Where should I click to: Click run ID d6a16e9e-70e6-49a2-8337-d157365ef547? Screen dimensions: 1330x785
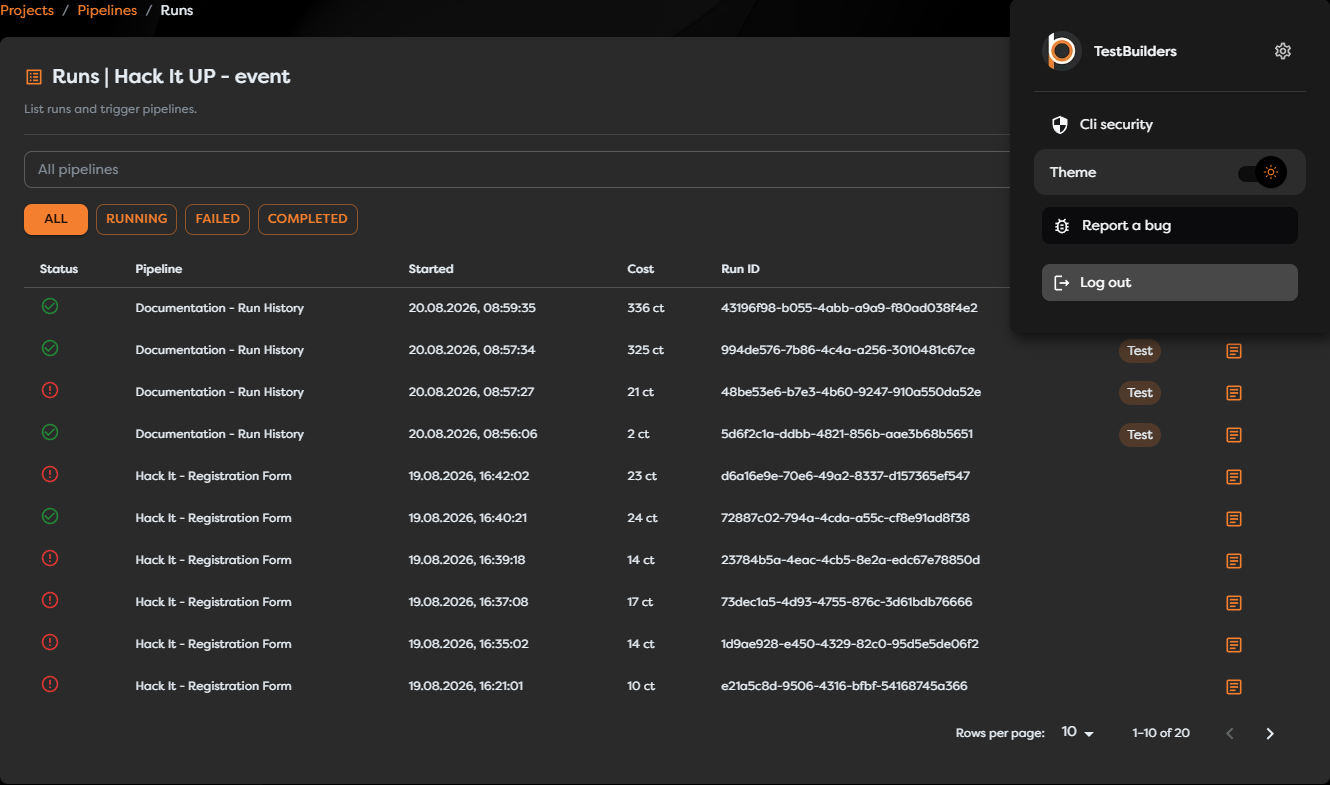pyautogui.click(x=845, y=476)
